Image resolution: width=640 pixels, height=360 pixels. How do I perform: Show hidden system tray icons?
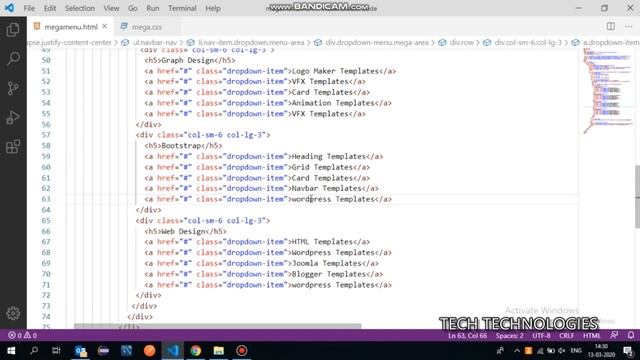(x=517, y=351)
